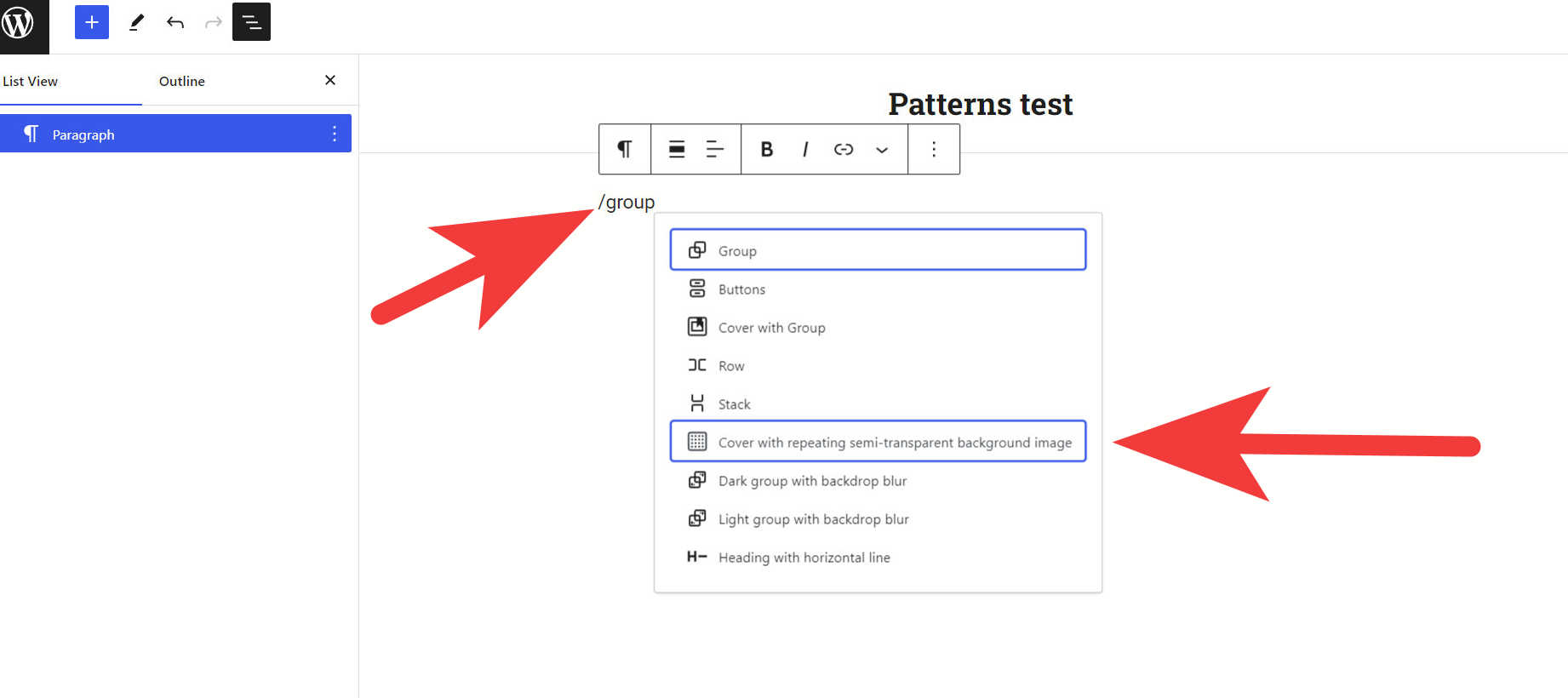Open block toolbar options menu

tap(934, 149)
